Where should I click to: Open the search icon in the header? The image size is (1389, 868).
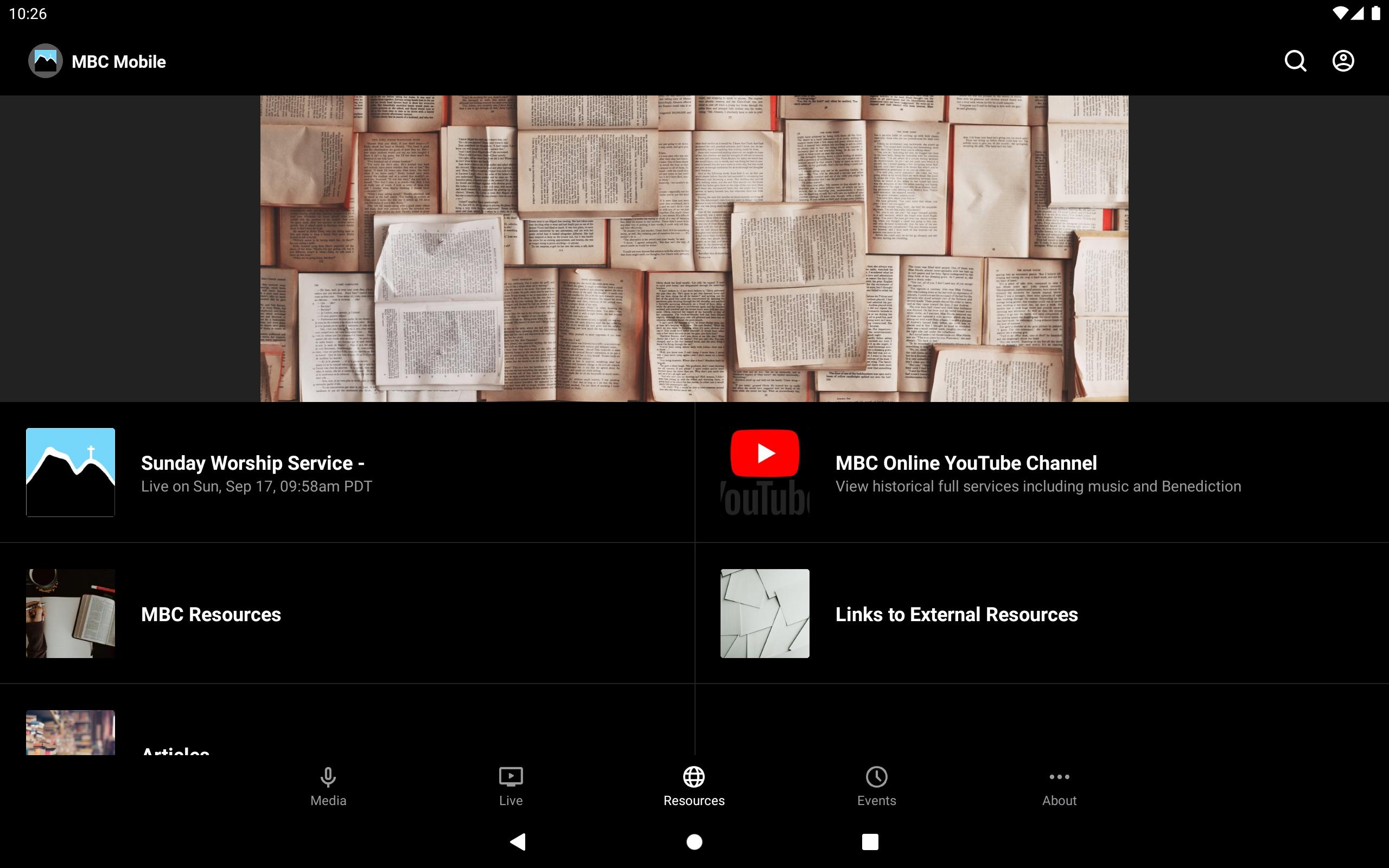[1295, 61]
